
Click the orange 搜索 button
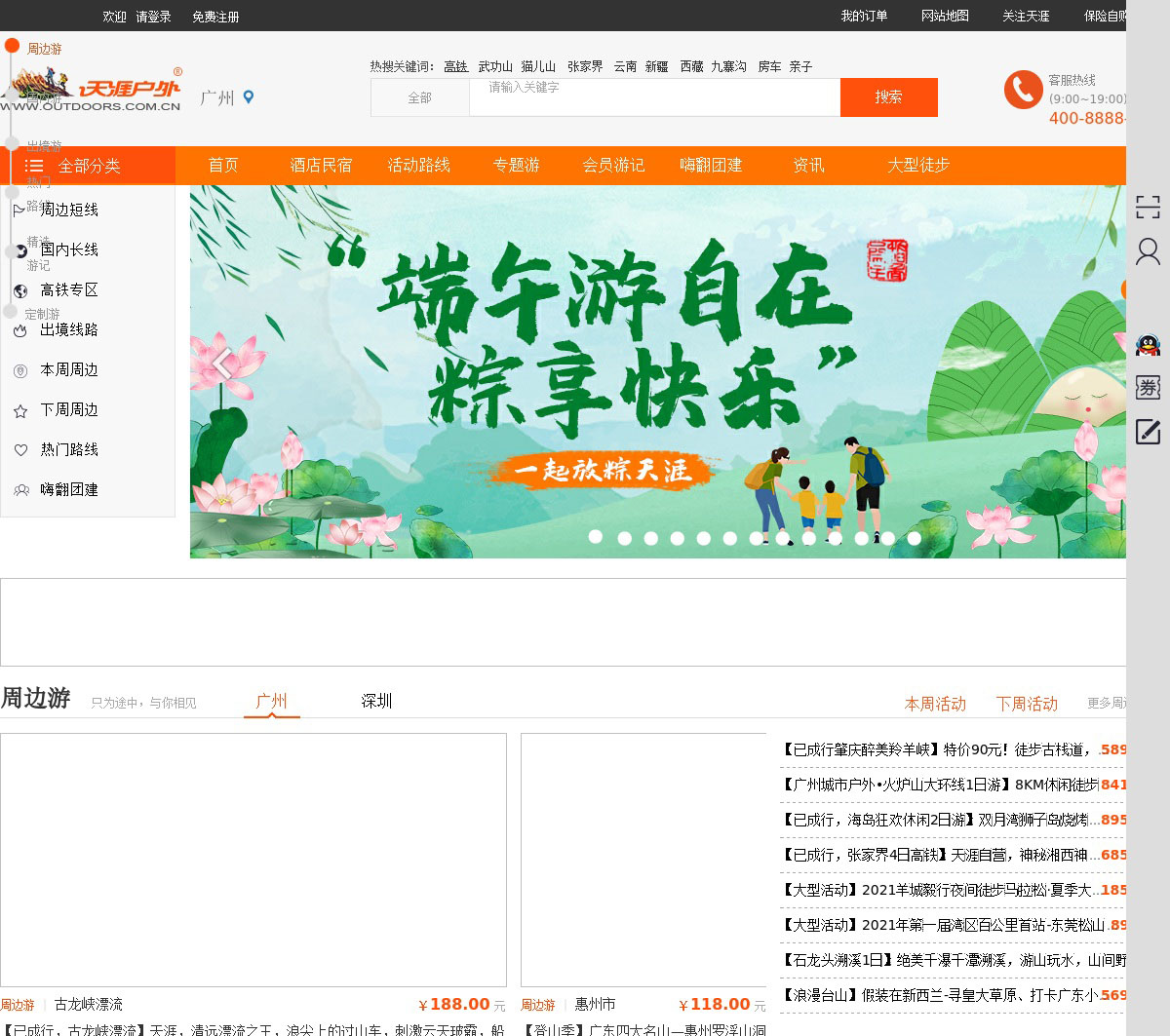point(889,97)
